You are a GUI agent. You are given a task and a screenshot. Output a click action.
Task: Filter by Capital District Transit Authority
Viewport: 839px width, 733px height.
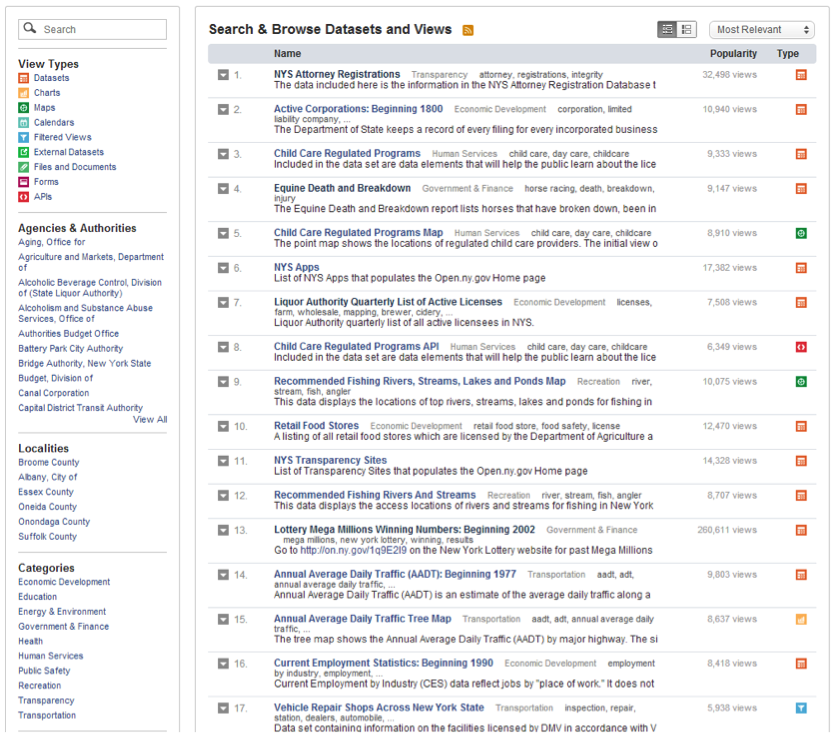coord(80,408)
